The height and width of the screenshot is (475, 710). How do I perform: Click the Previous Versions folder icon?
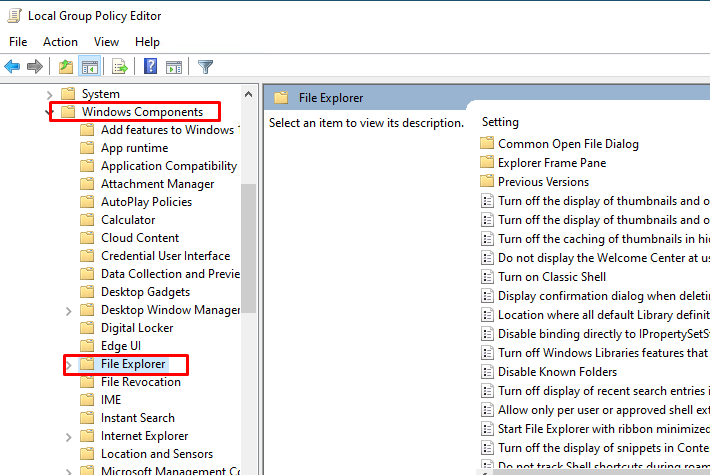pos(487,182)
